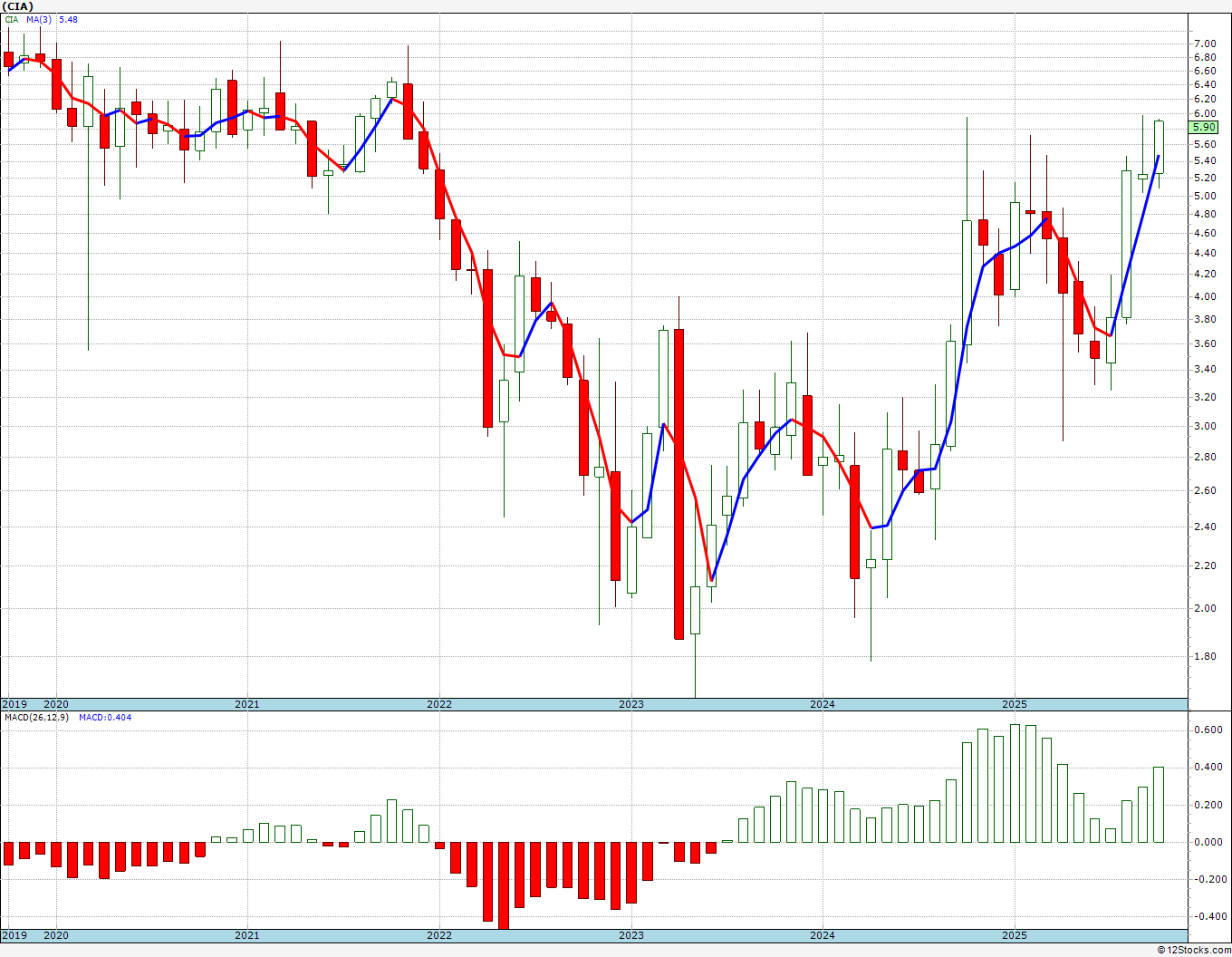
Task: Select the 2.20 price axis label
Action: (x=1205, y=565)
